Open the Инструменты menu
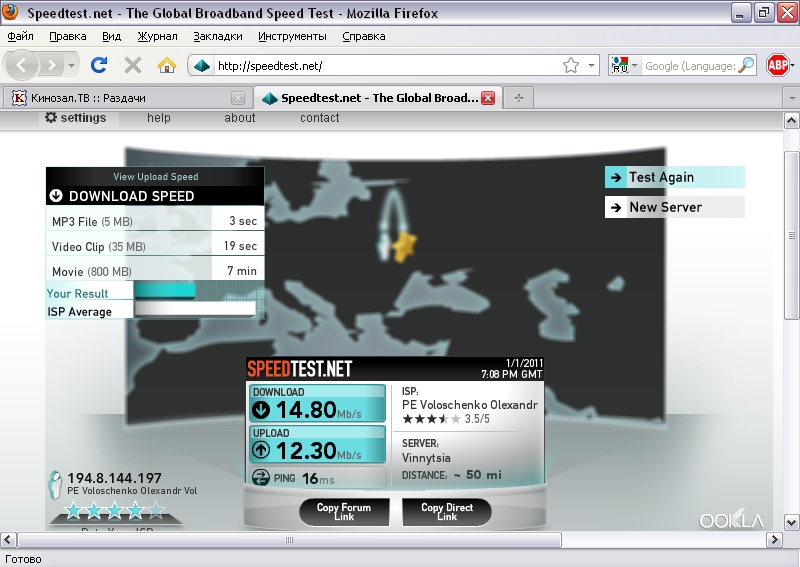Image resolution: width=800 pixels, height=567 pixels. (292, 36)
